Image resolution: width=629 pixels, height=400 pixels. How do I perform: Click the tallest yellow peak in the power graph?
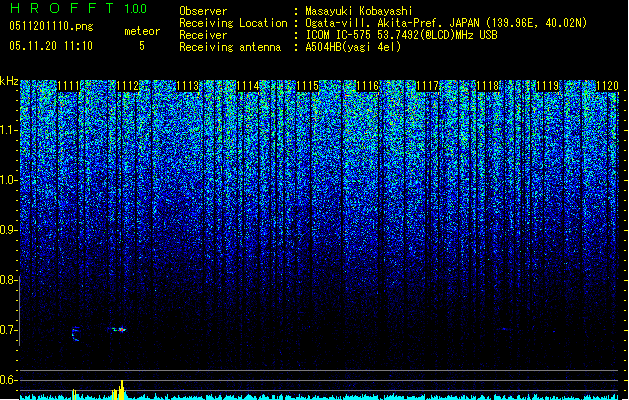tap(122, 390)
